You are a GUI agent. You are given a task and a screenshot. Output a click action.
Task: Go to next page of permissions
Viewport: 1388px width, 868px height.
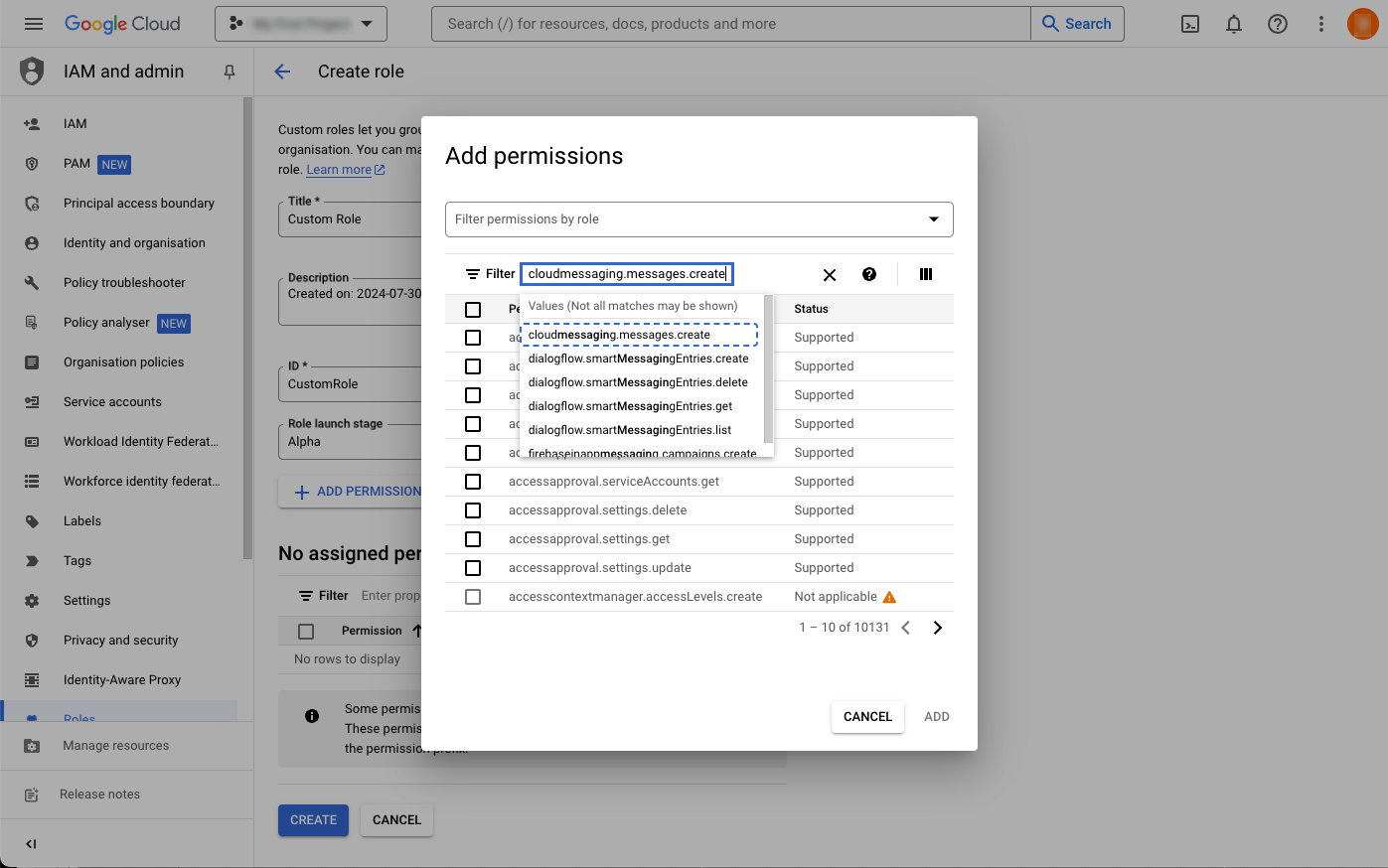coord(937,628)
